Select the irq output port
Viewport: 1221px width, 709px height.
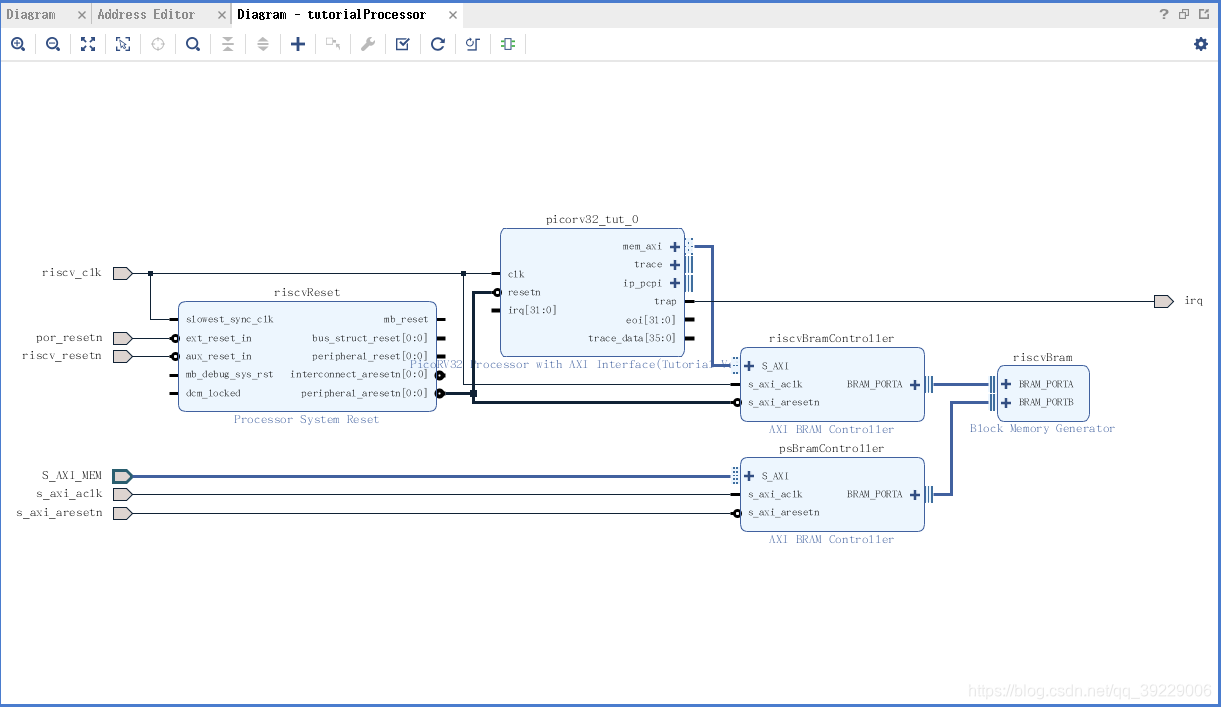click(x=1163, y=301)
